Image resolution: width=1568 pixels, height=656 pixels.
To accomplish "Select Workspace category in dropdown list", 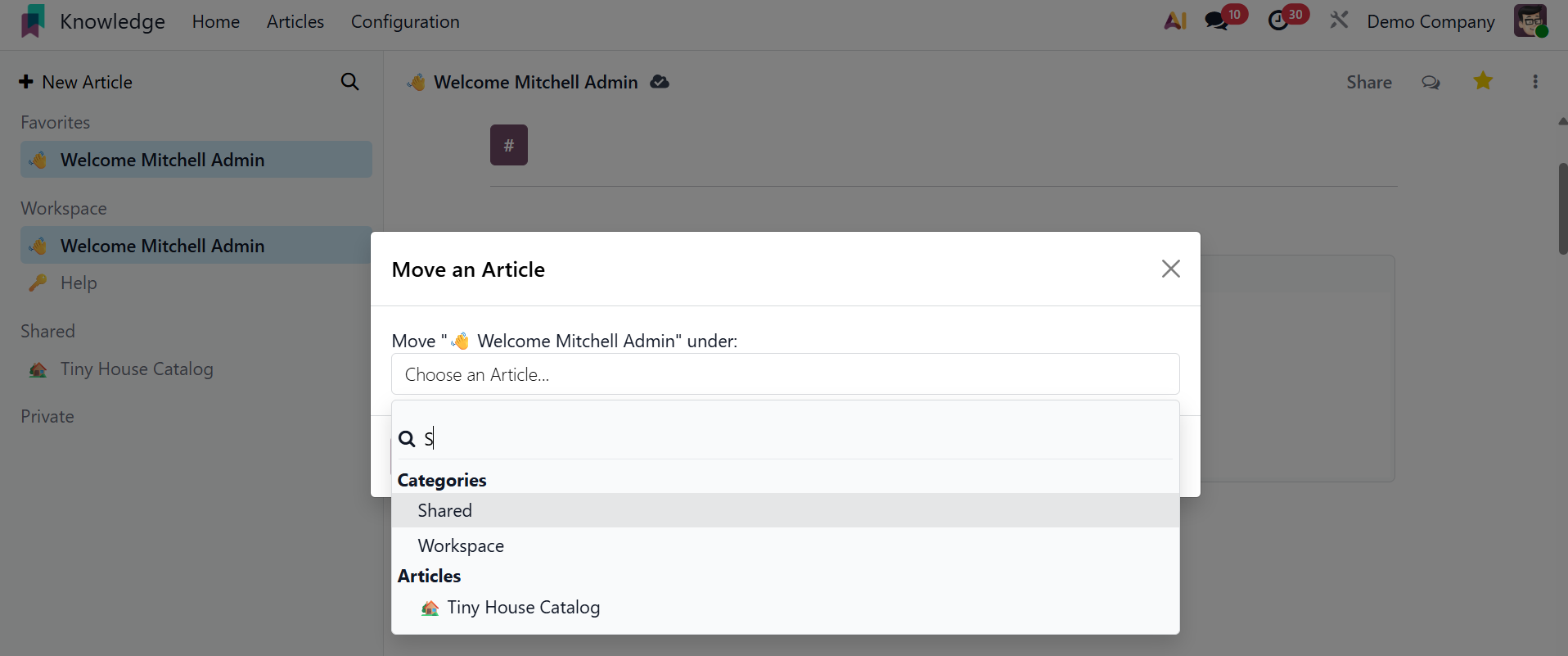I will [461, 545].
